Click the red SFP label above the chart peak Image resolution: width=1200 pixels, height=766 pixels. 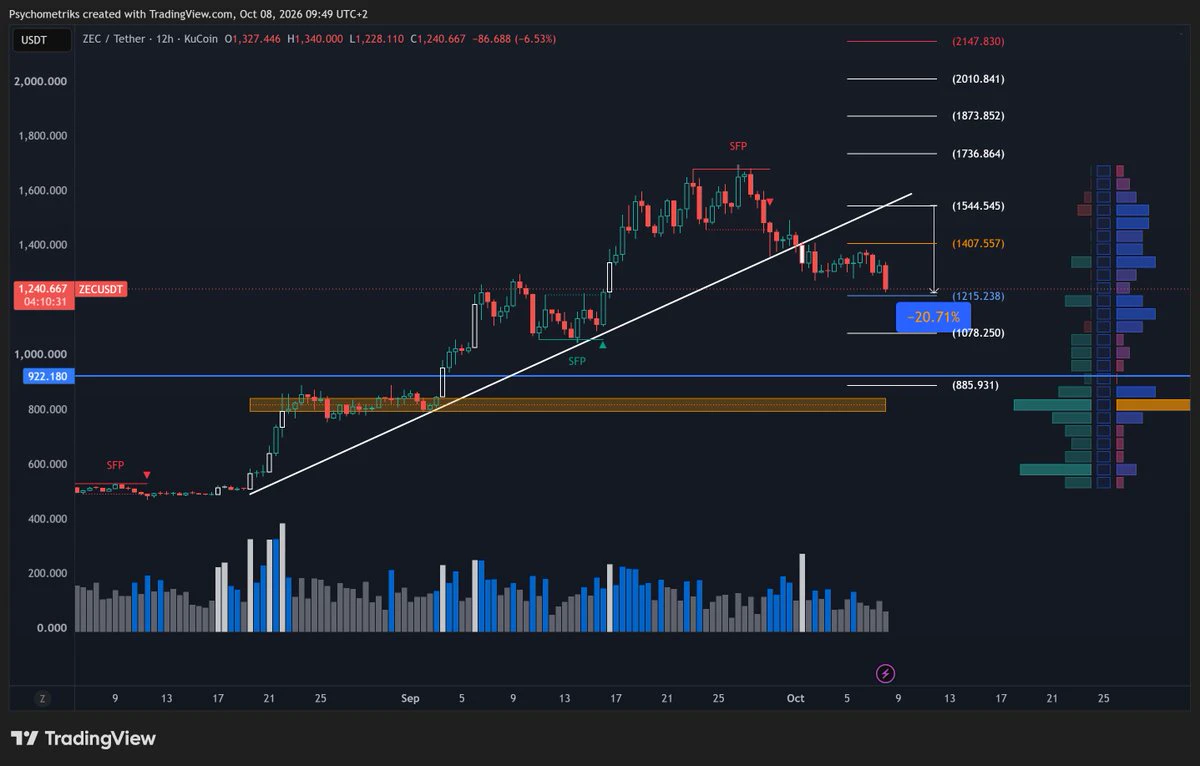pyautogui.click(x=738, y=146)
